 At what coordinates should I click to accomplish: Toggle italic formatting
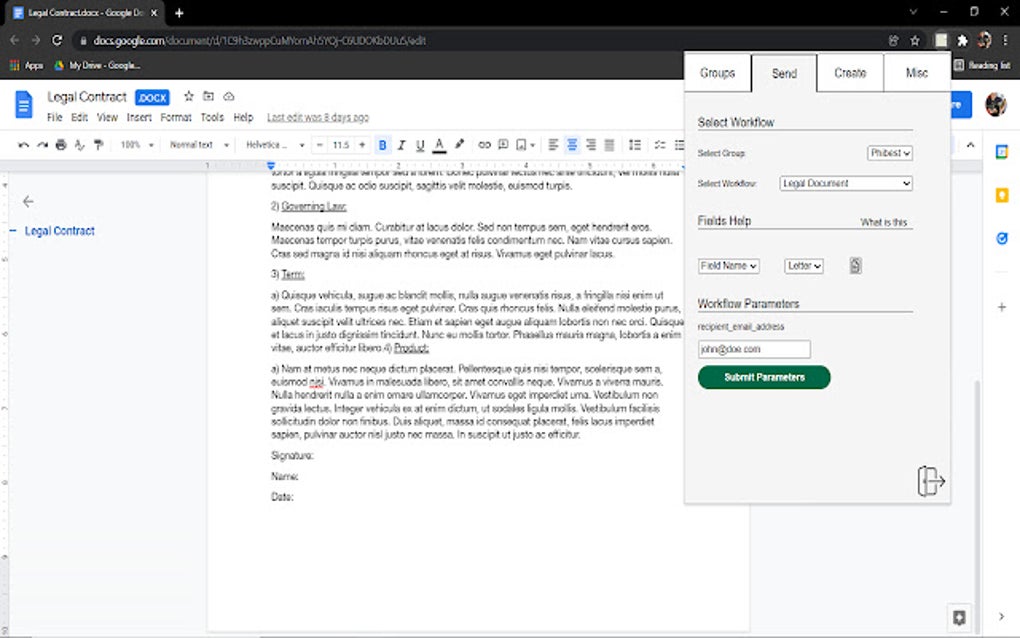400,144
